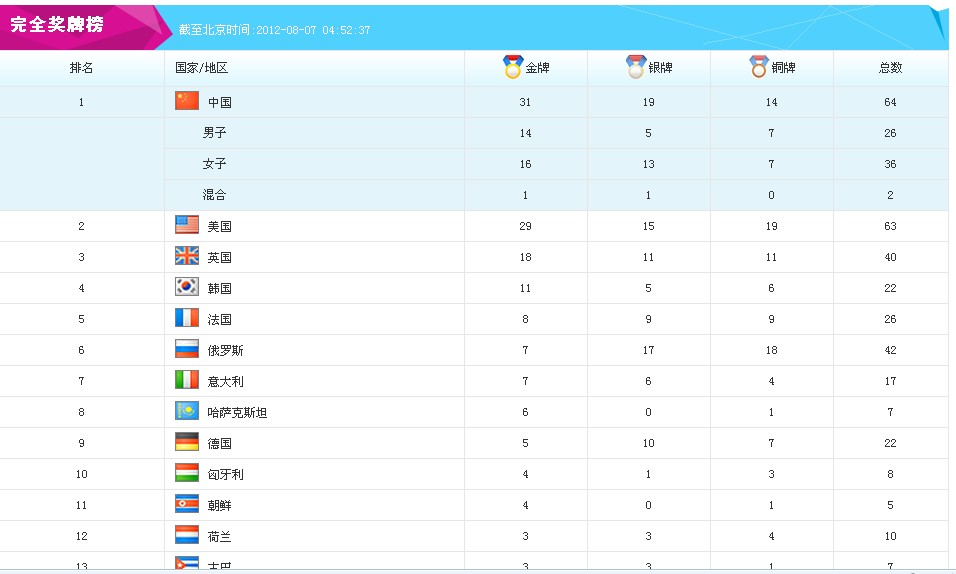Click the North Korea flag next to 朝鲜
Viewport: 956px width, 574px height.
(187, 504)
